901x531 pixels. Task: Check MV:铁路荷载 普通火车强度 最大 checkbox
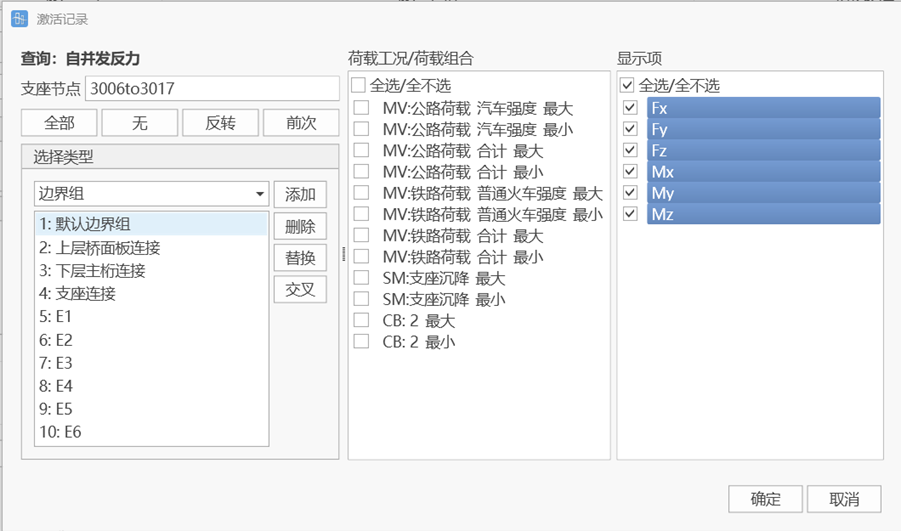tap(361, 193)
